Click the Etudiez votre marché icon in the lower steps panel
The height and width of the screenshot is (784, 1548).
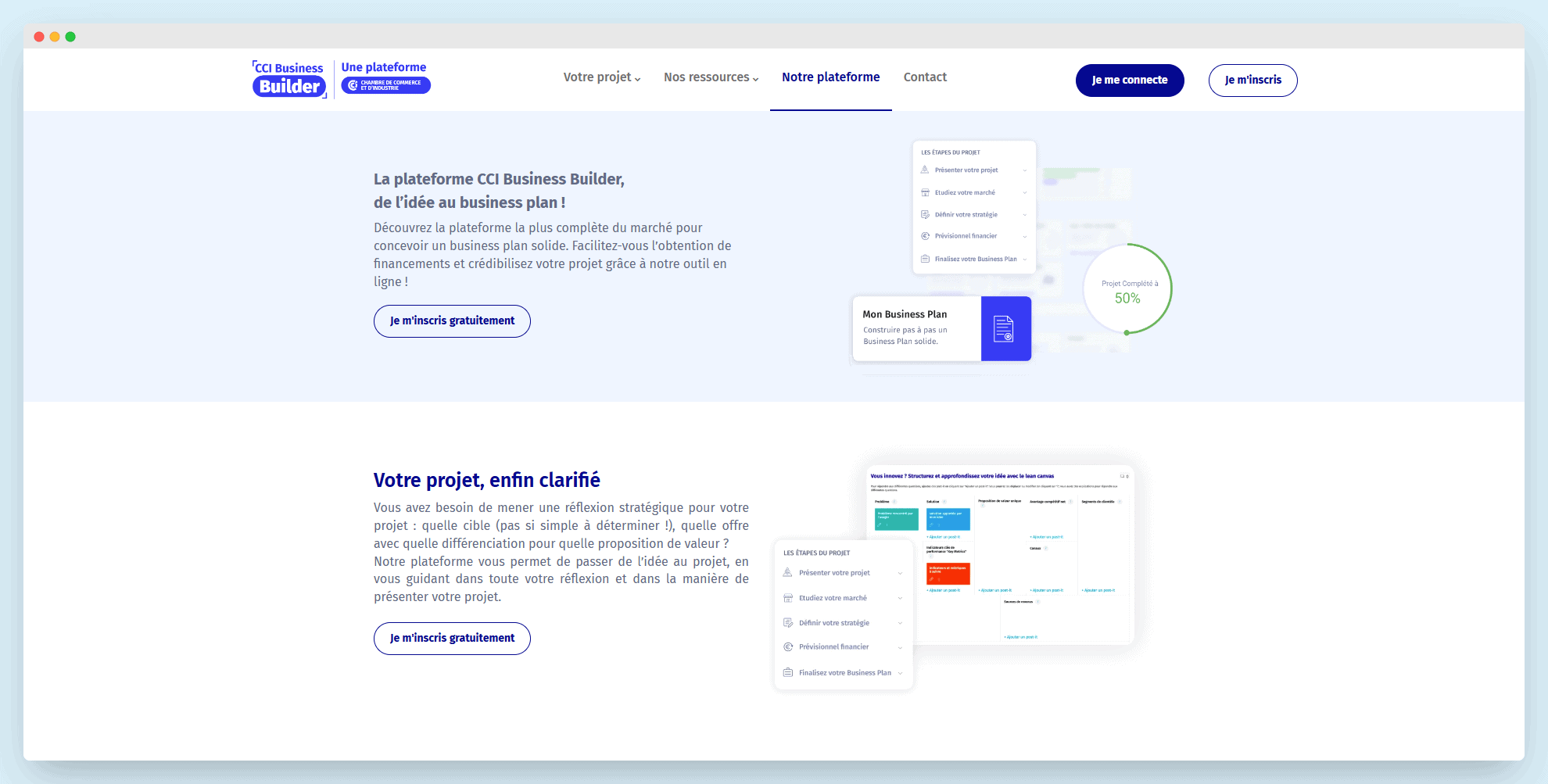pyautogui.click(x=788, y=598)
